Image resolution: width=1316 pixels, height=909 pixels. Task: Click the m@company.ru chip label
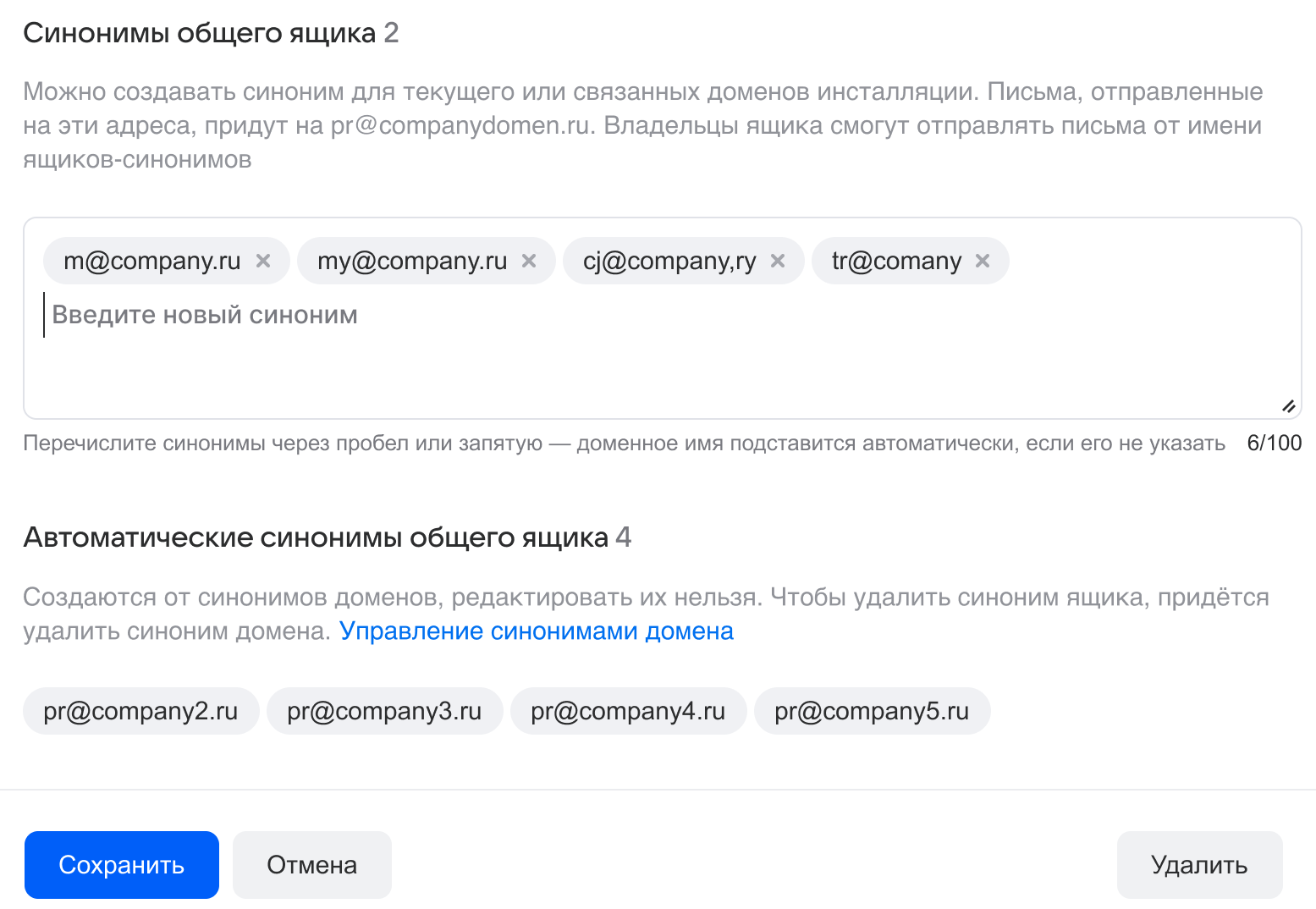pos(152,261)
